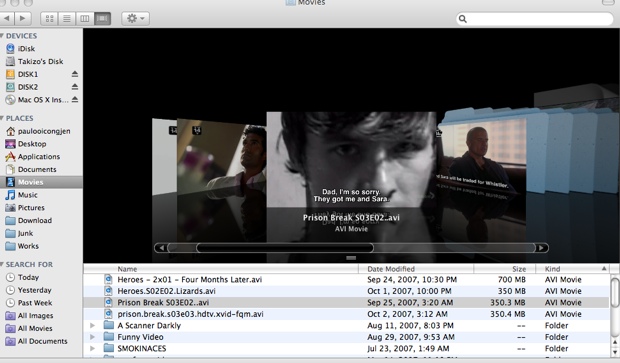Screen dimensions: 620x363
Task: Open DISK2 volume
Action: click(28, 87)
